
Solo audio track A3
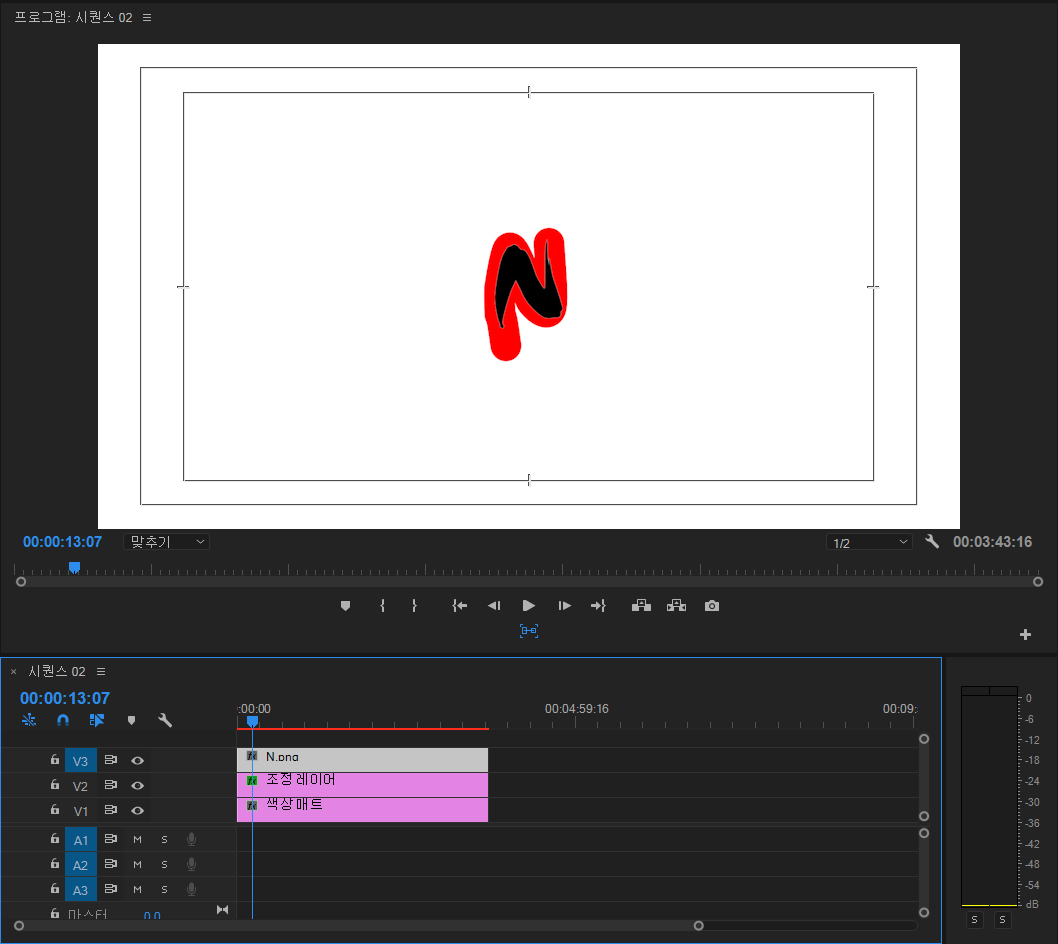164,889
